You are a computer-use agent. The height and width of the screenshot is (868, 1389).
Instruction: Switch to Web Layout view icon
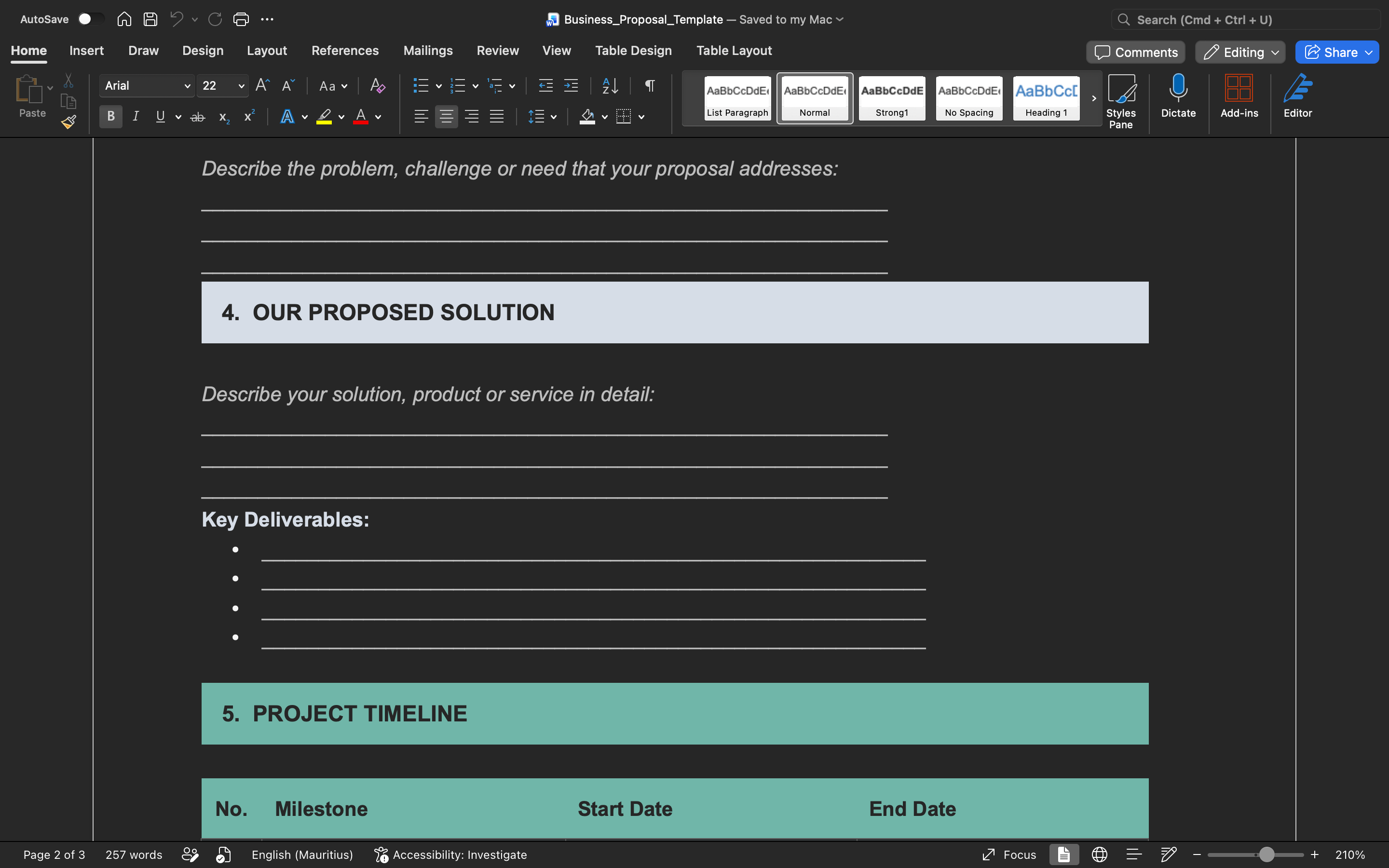tap(1099, 855)
